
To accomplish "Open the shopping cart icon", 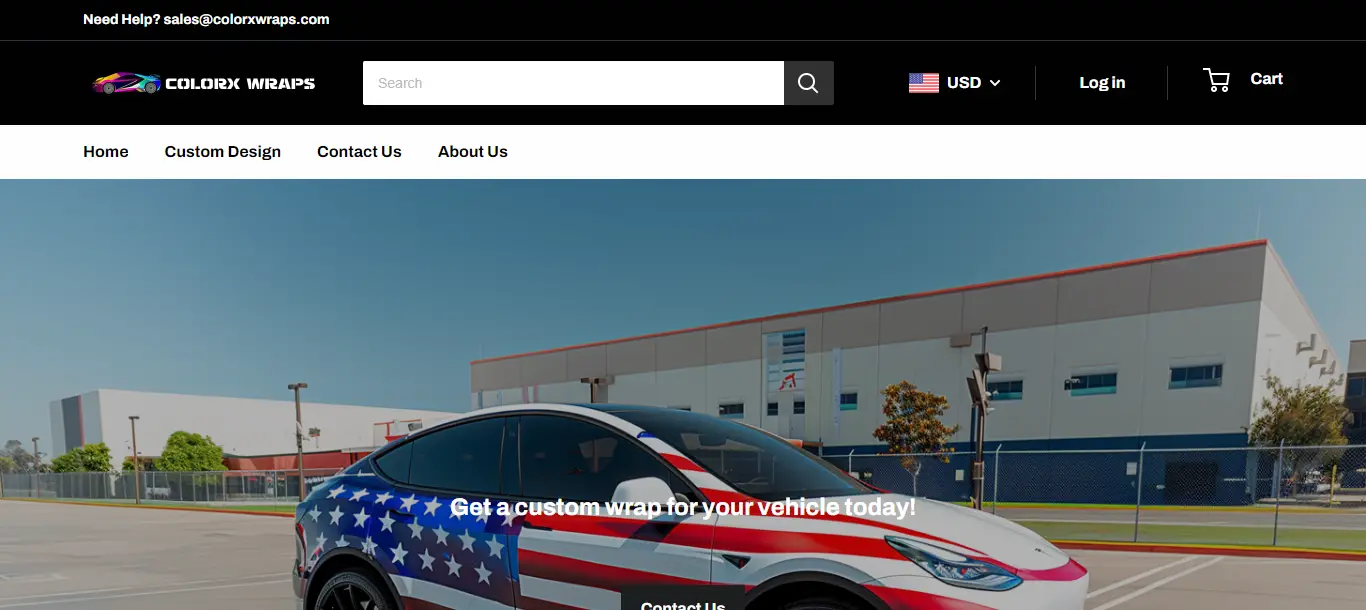I will 1216,80.
